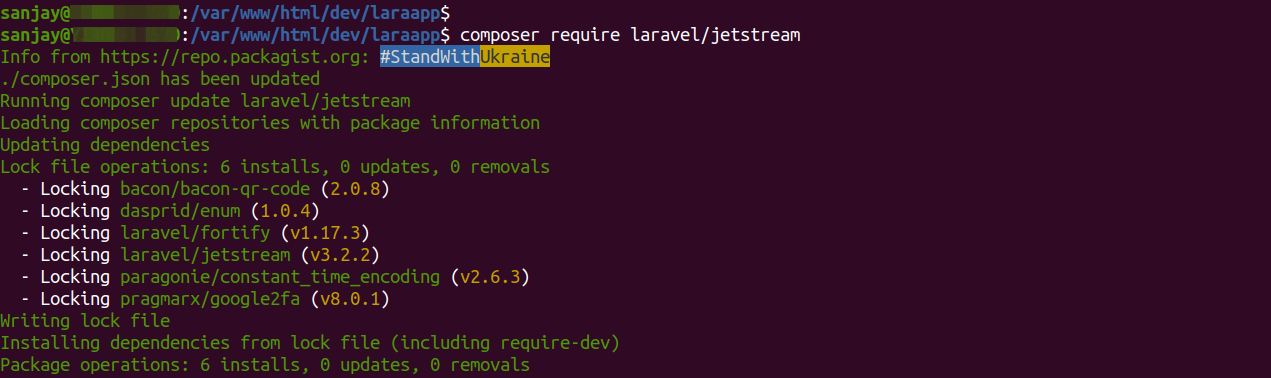Click the paragonie/constant_time_encoding package name
The width and height of the screenshot is (1271, 378).
(x=280, y=276)
